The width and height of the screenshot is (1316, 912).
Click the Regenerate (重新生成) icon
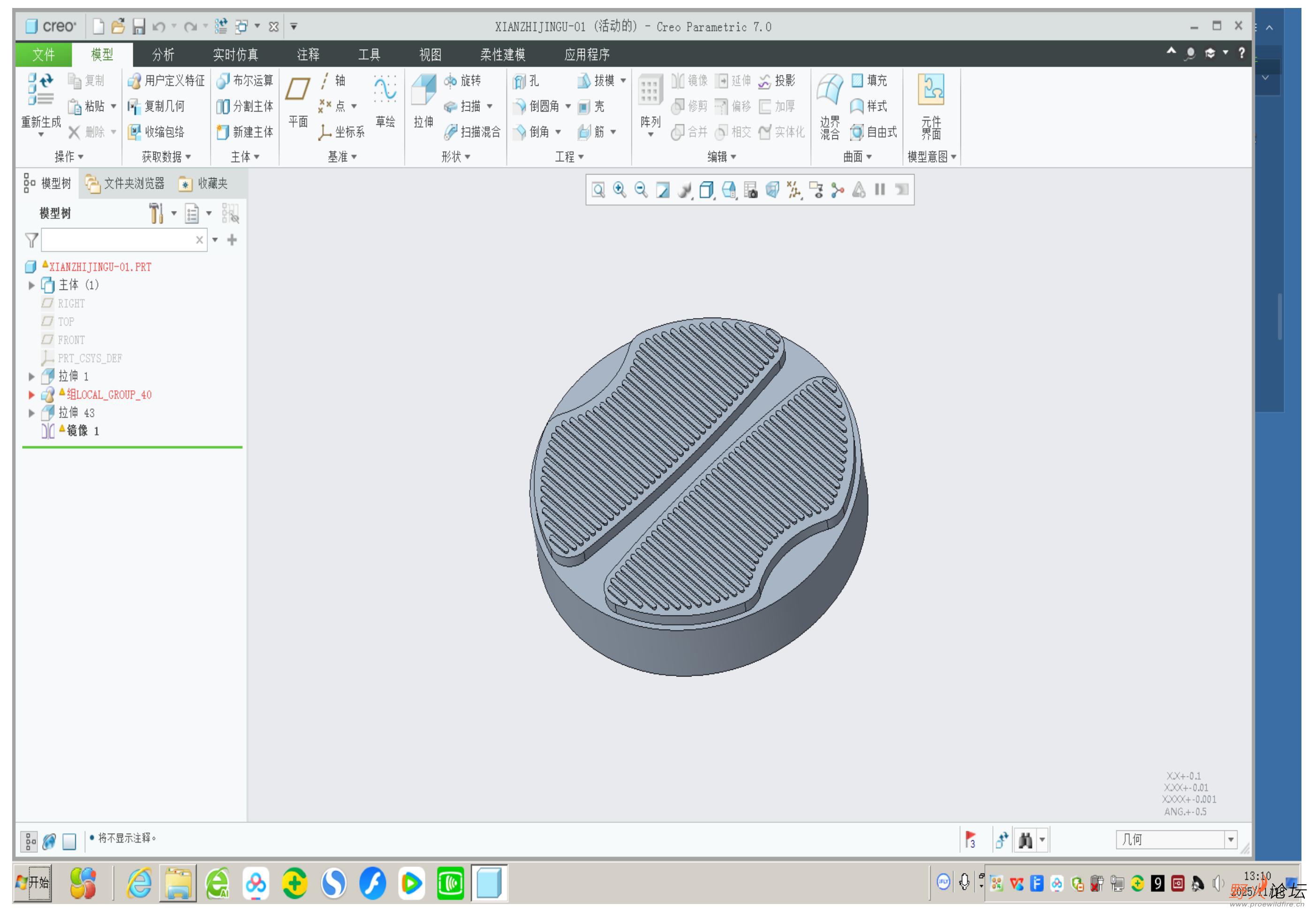40,90
